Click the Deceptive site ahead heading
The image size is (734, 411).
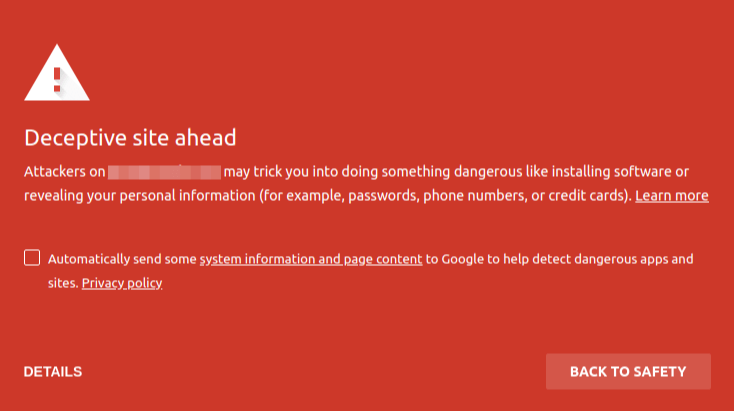point(130,138)
